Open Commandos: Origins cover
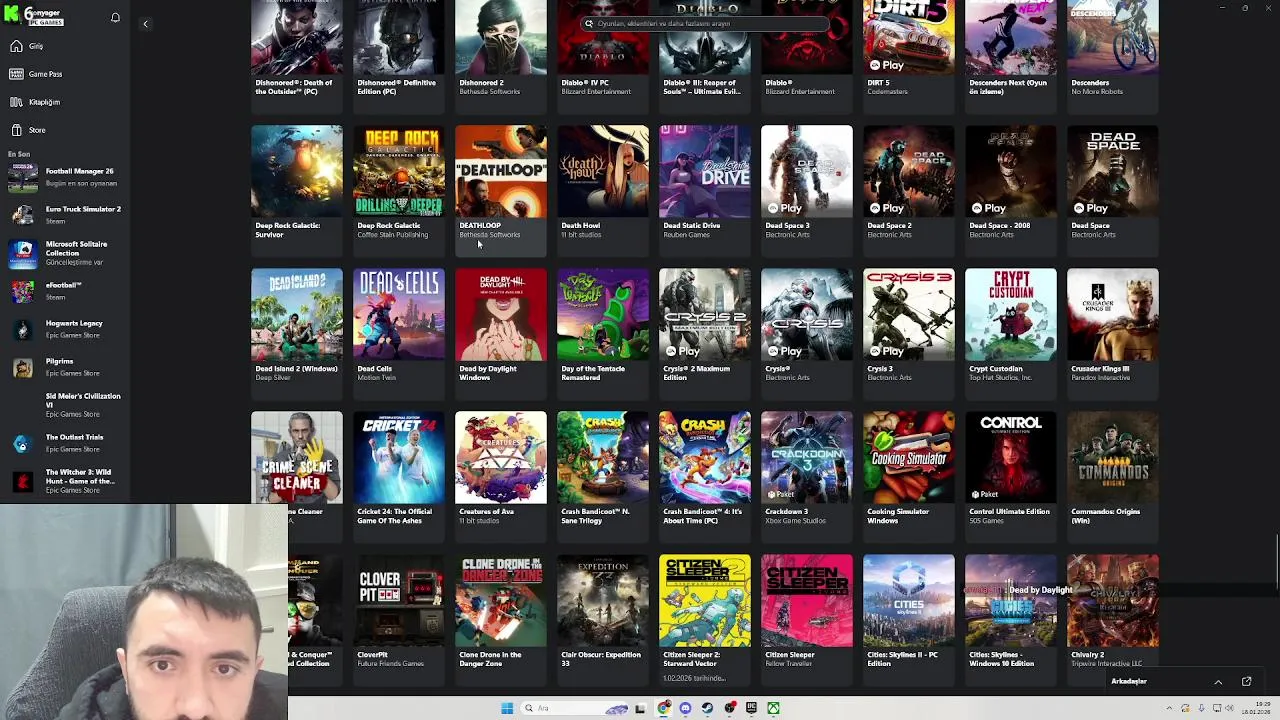 (x=1113, y=457)
